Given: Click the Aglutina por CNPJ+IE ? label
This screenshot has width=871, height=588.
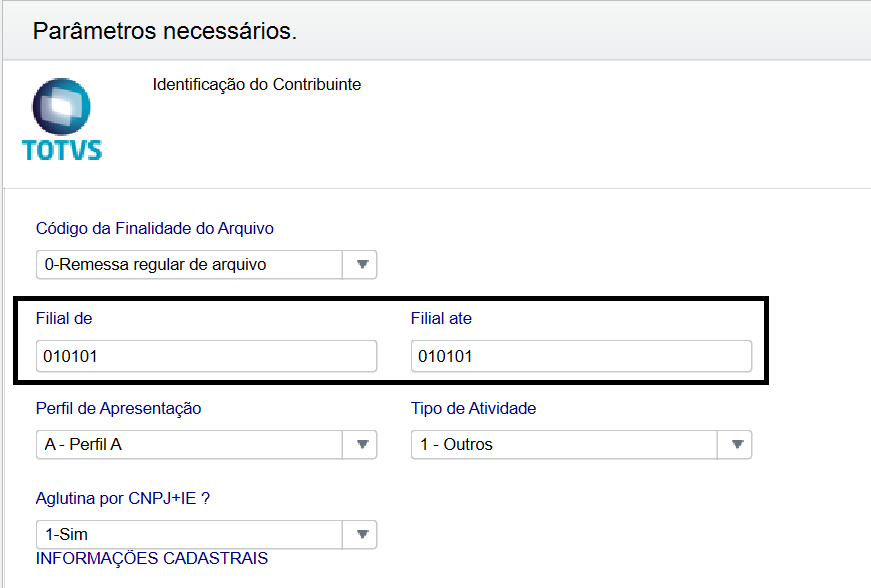Looking at the screenshot, I should pos(123,498).
